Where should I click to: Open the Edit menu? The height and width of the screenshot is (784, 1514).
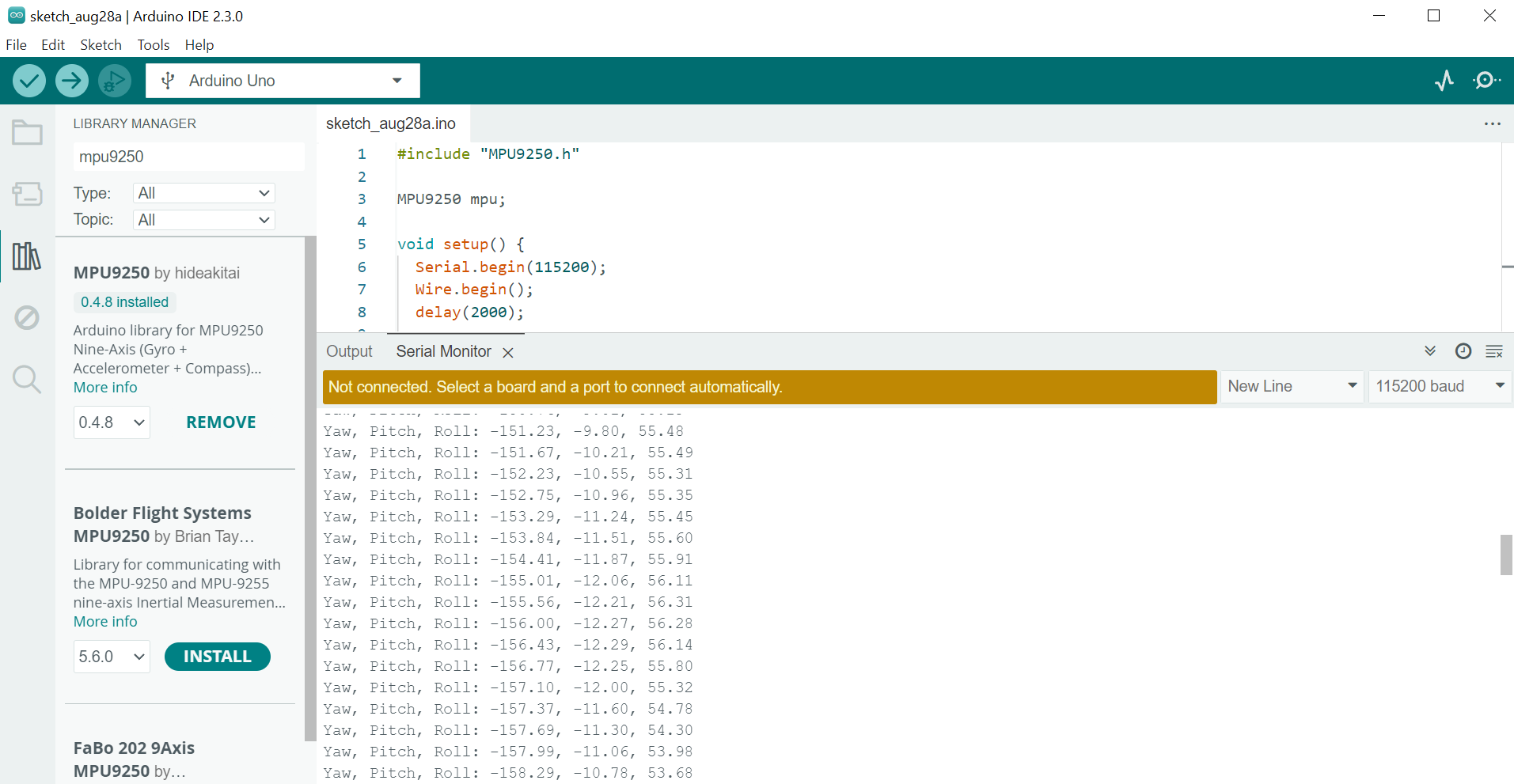(x=53, y=45)
